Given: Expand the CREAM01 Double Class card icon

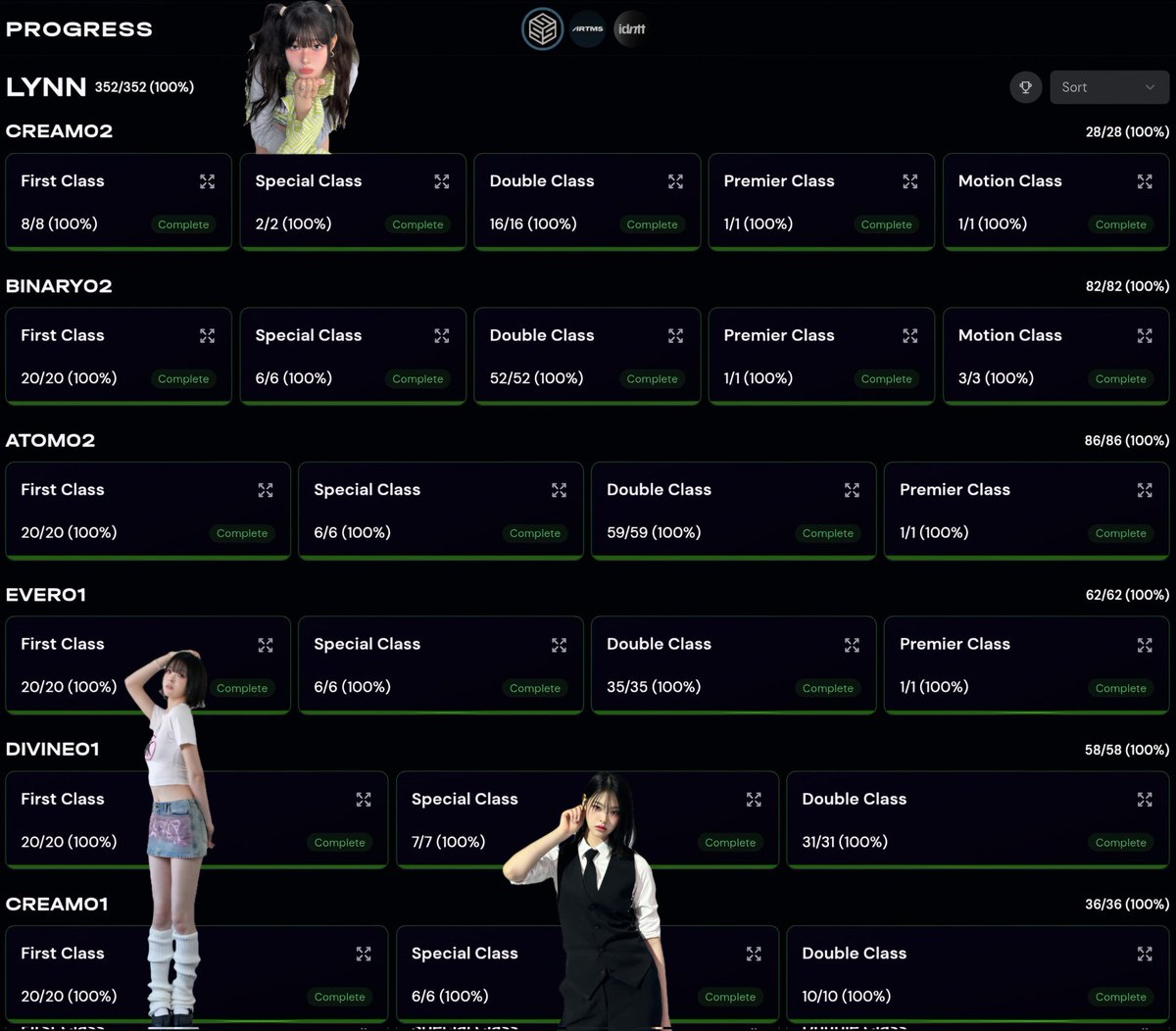Looking at the screenshot, I should point(1145,954).
